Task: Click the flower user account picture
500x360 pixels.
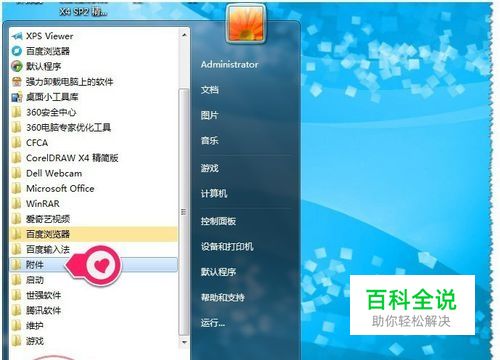Action: (246, 23)
